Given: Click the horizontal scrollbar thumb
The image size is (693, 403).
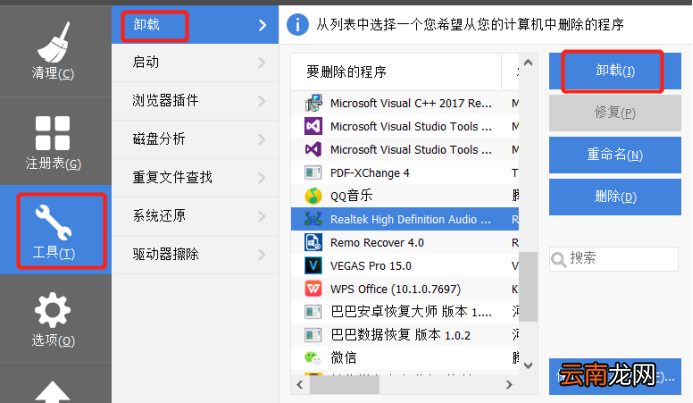Looking at the screenshot, I should 345,384.
